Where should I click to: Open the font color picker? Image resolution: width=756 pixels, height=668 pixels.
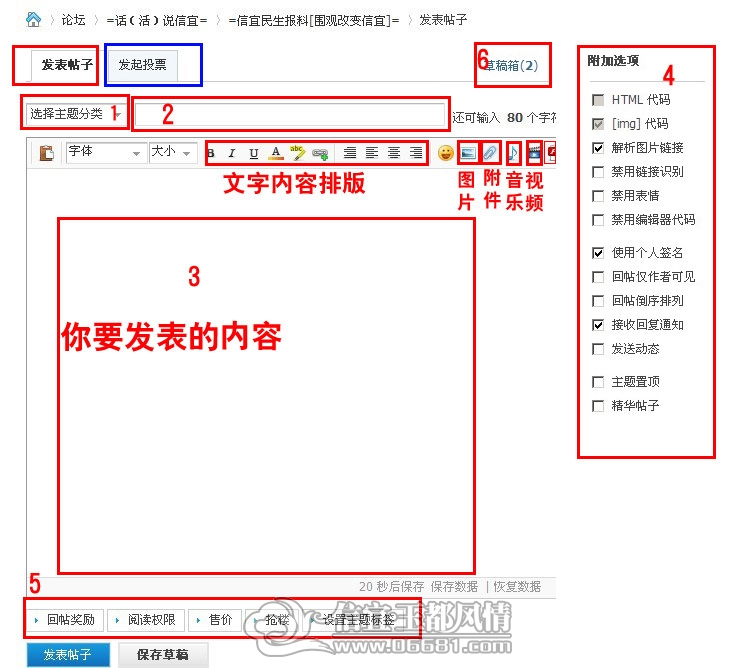pyautogui.click(x=275, y=153)
